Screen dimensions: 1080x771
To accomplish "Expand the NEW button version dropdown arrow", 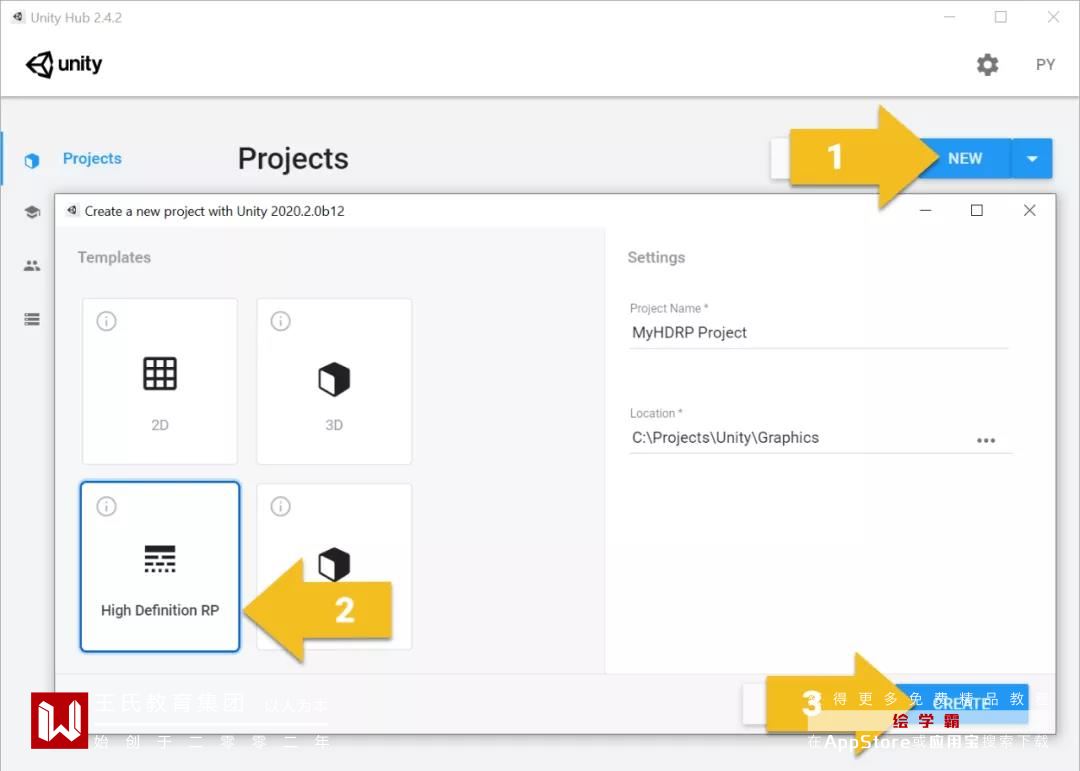I will tap(1032, 158).
